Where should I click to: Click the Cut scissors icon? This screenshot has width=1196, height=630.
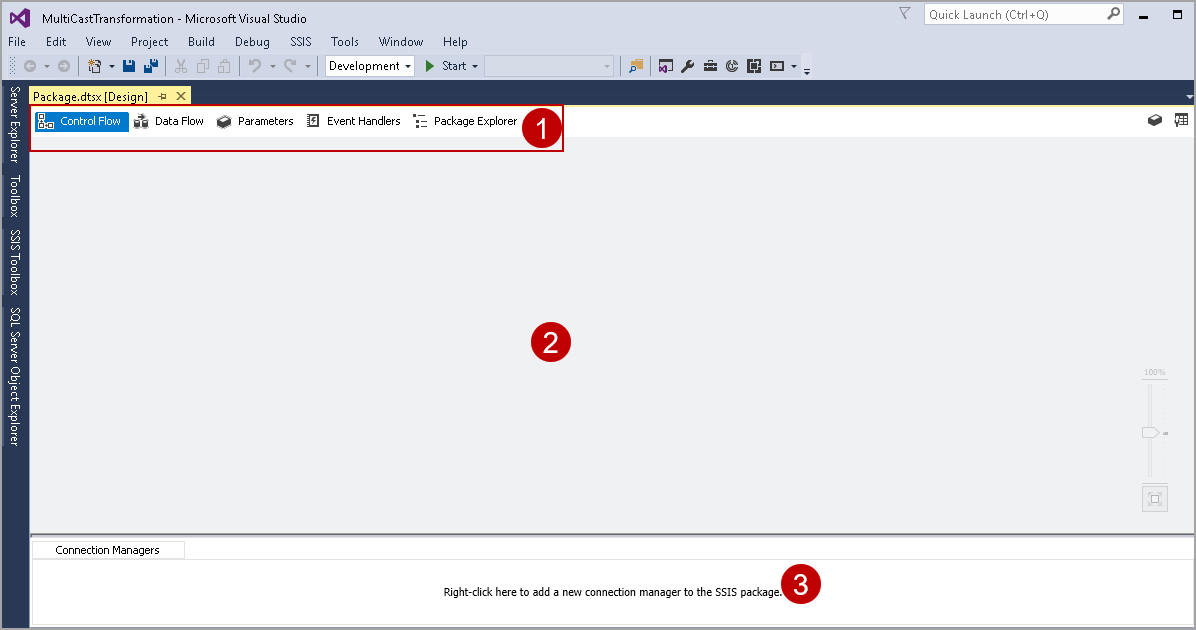181,66
